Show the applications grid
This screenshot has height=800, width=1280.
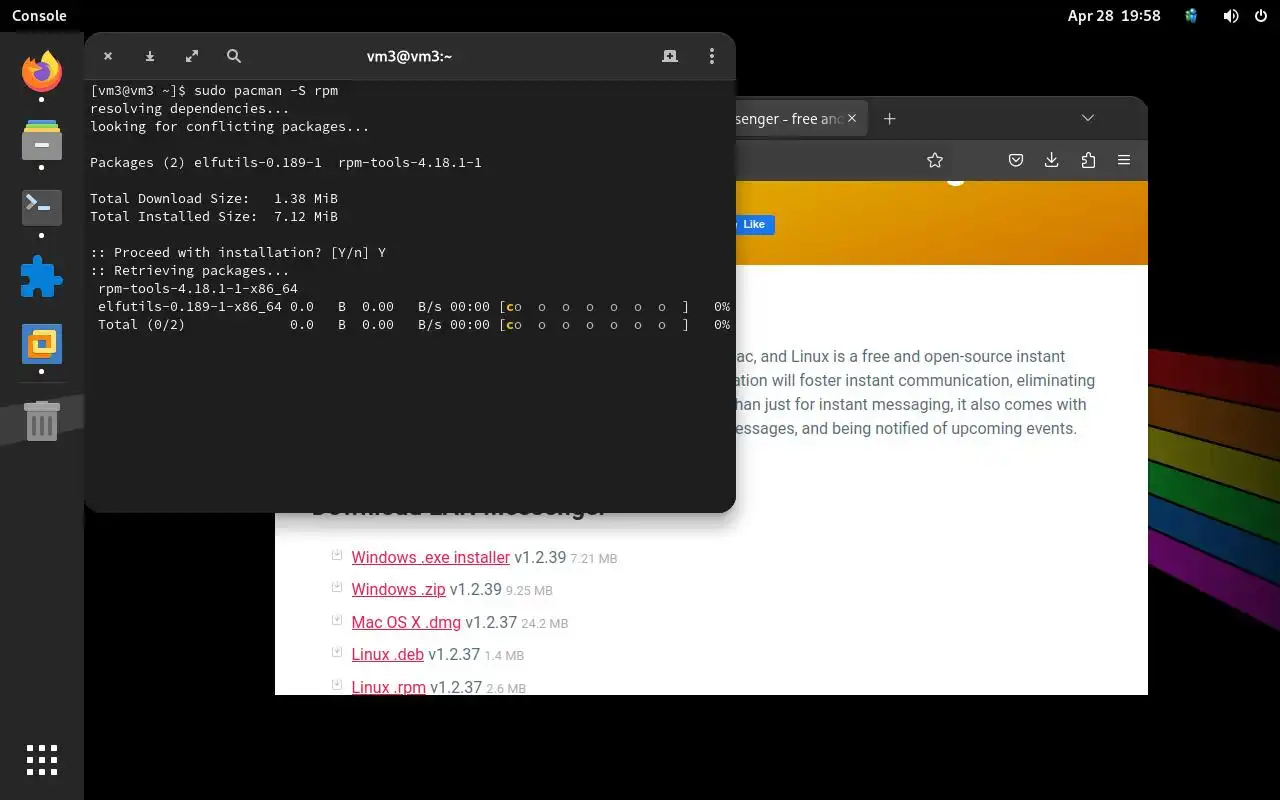(x=42, y=760)
